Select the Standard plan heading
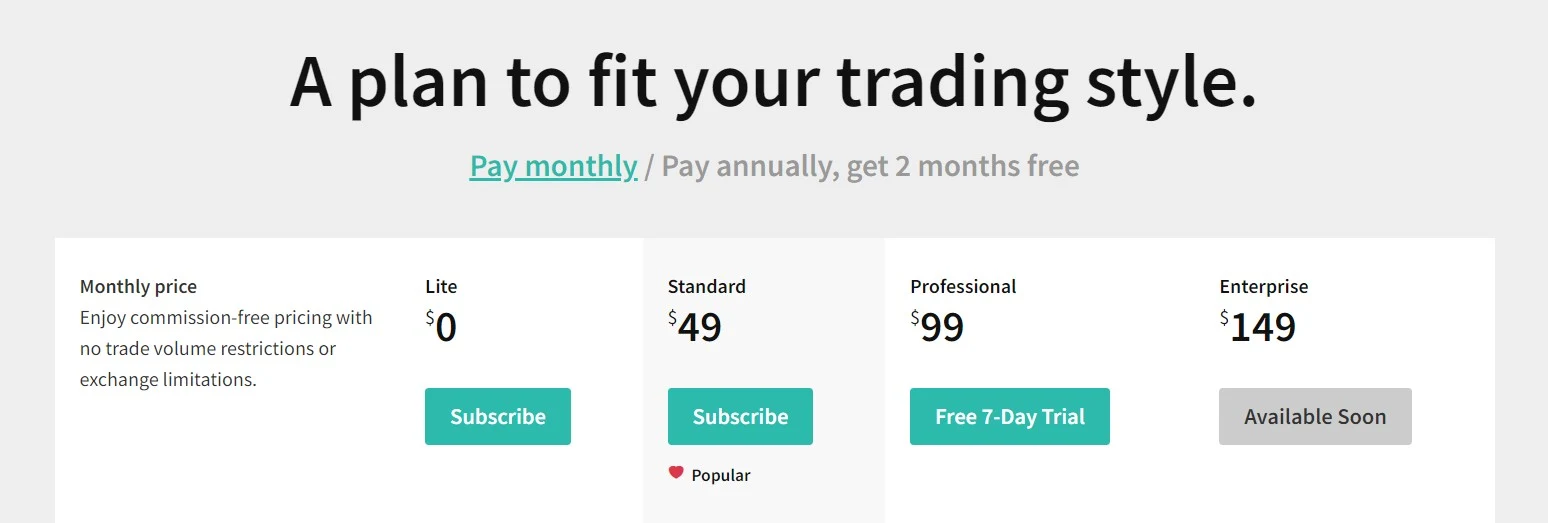The image size is (1548, 523). click(707, 286)
